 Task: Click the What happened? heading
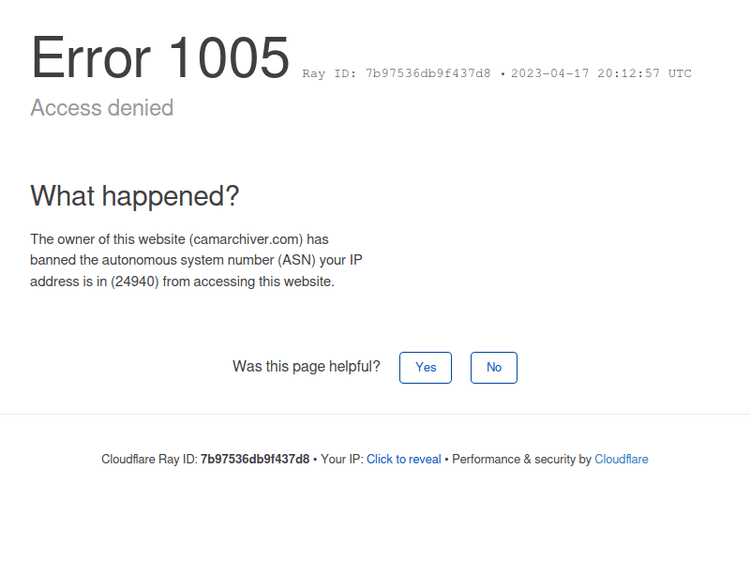tap(135, 196)
